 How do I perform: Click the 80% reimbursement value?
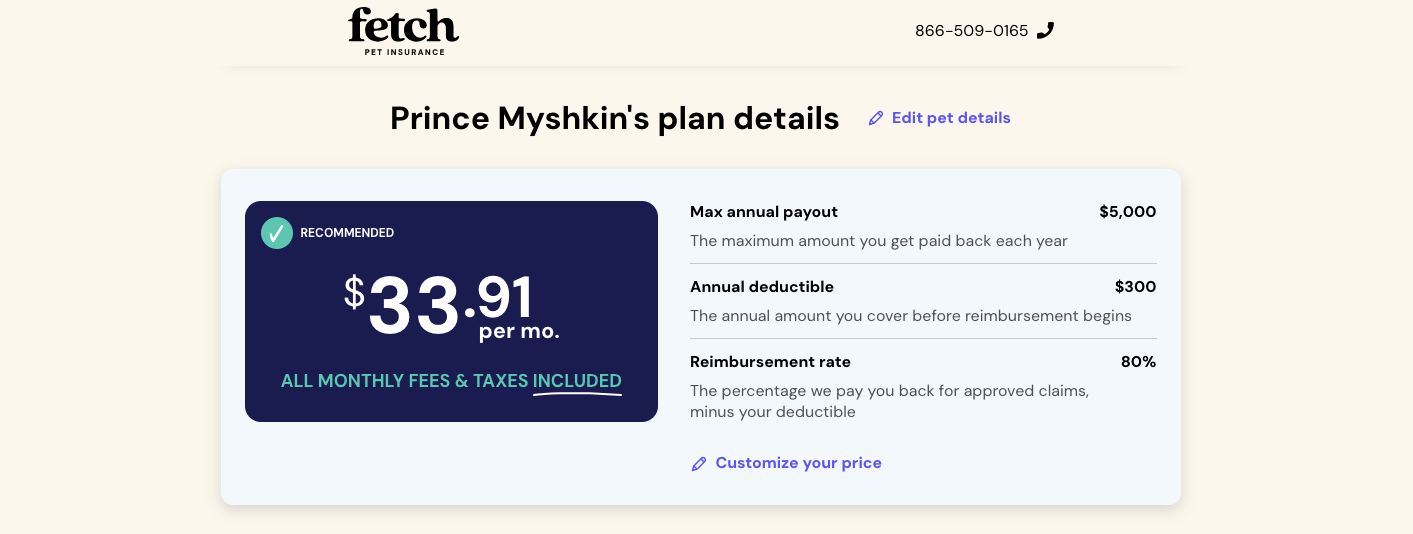pyautogui.click(x=1138, y=362)
